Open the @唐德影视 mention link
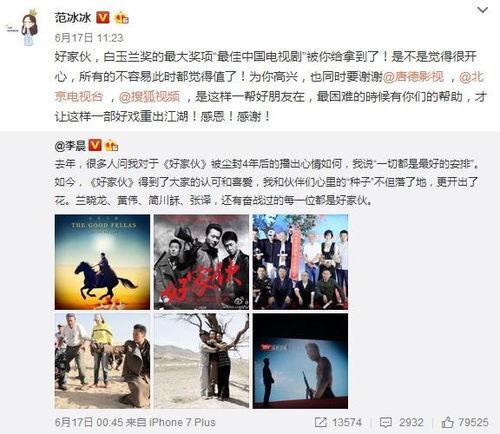The image size is (500, 434). point(414,77)
